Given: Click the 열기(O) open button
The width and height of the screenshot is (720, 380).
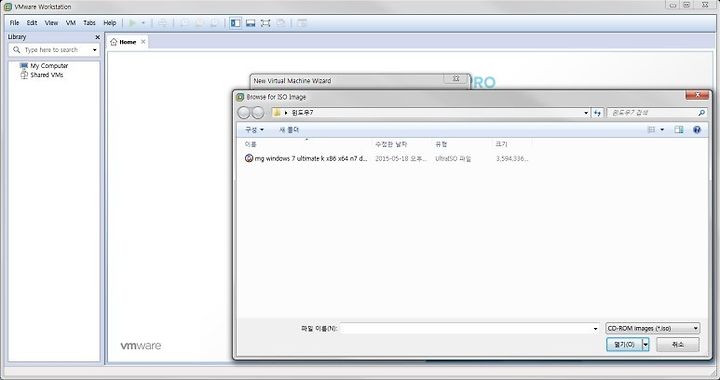Looking at the screenshot, I should pyautogui.click(x=624, y=344).
